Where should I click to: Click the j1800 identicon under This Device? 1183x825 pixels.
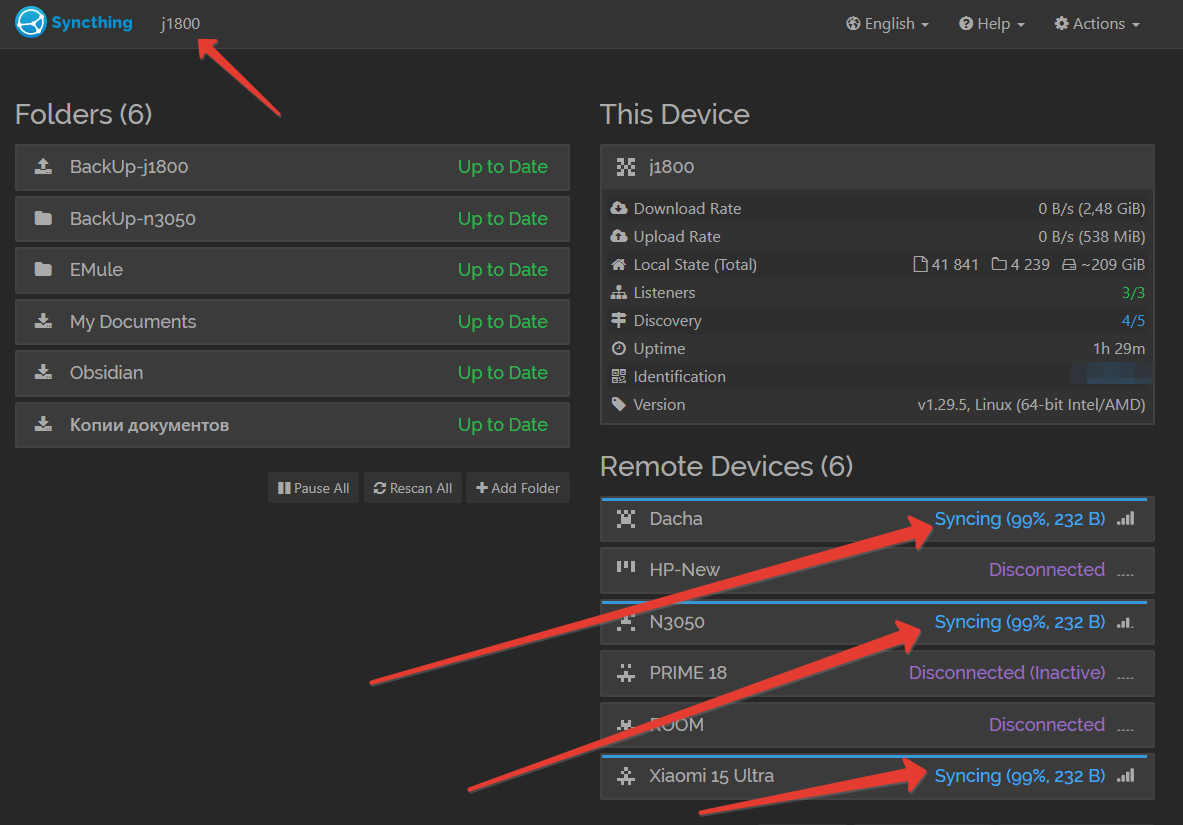[x=625, y=167]
